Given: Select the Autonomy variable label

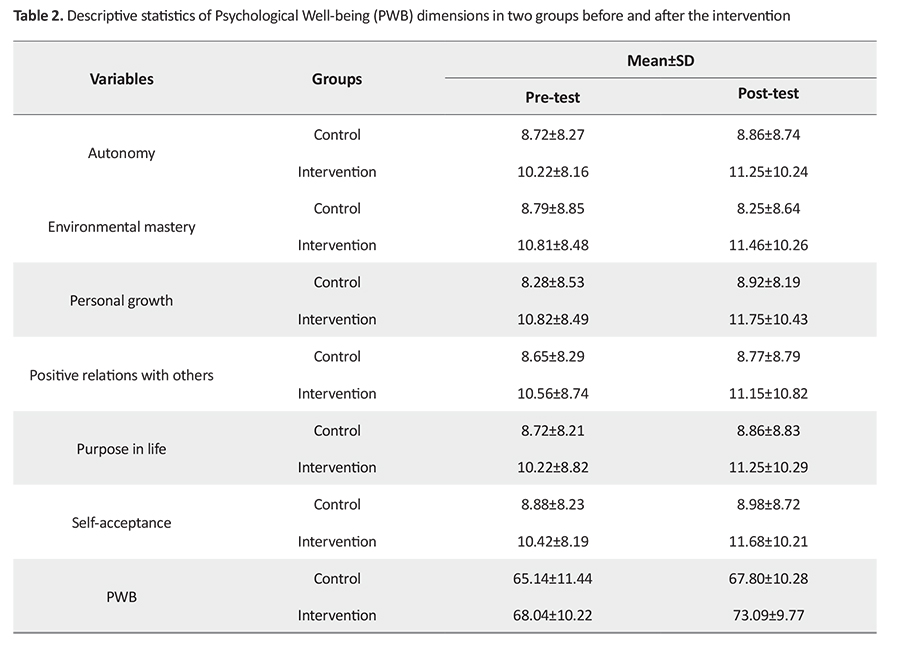Looking at the screenshot, I should pyautogui.click(x=122, y=153).
